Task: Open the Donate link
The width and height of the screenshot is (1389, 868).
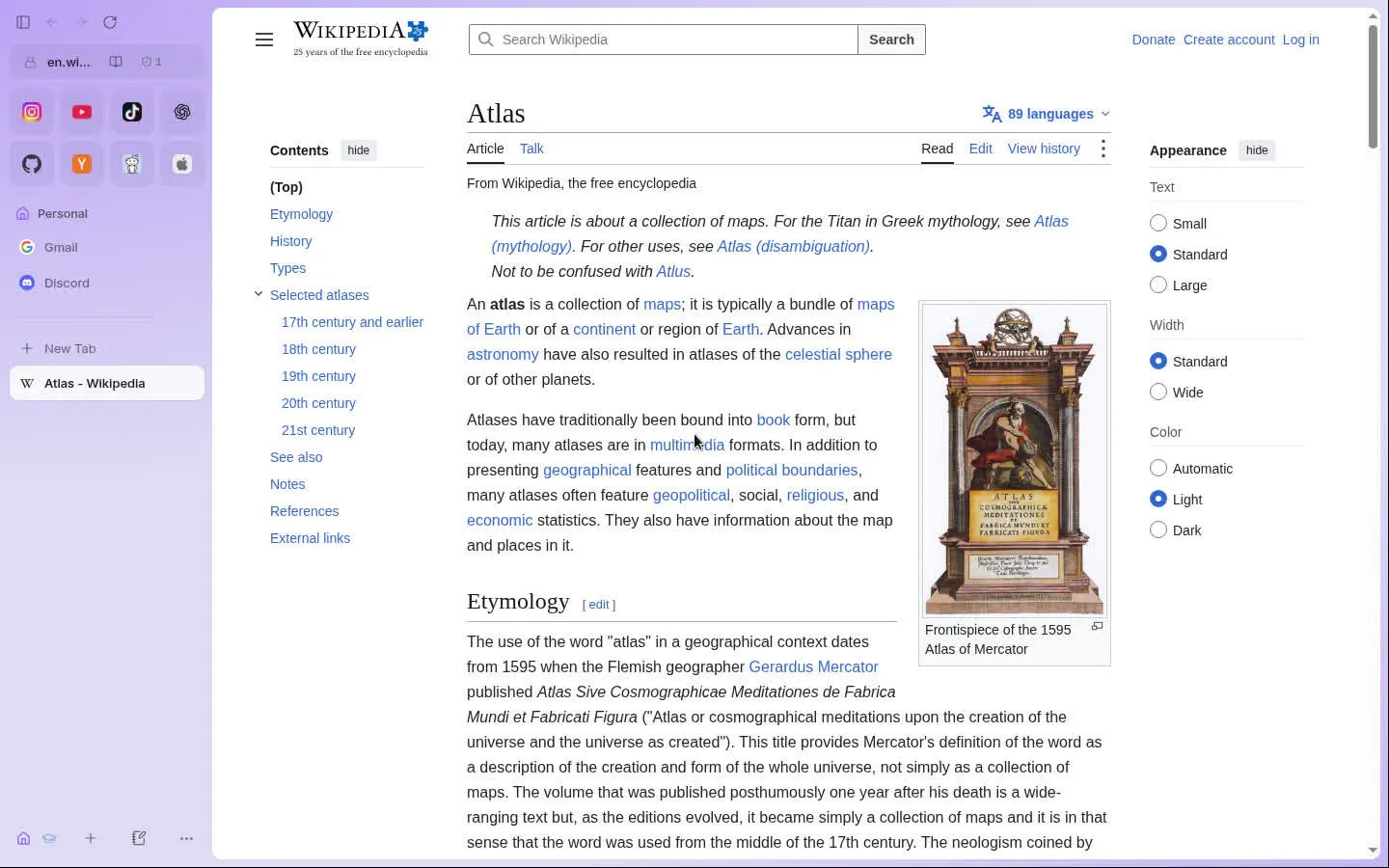Action: [1154, 40]
